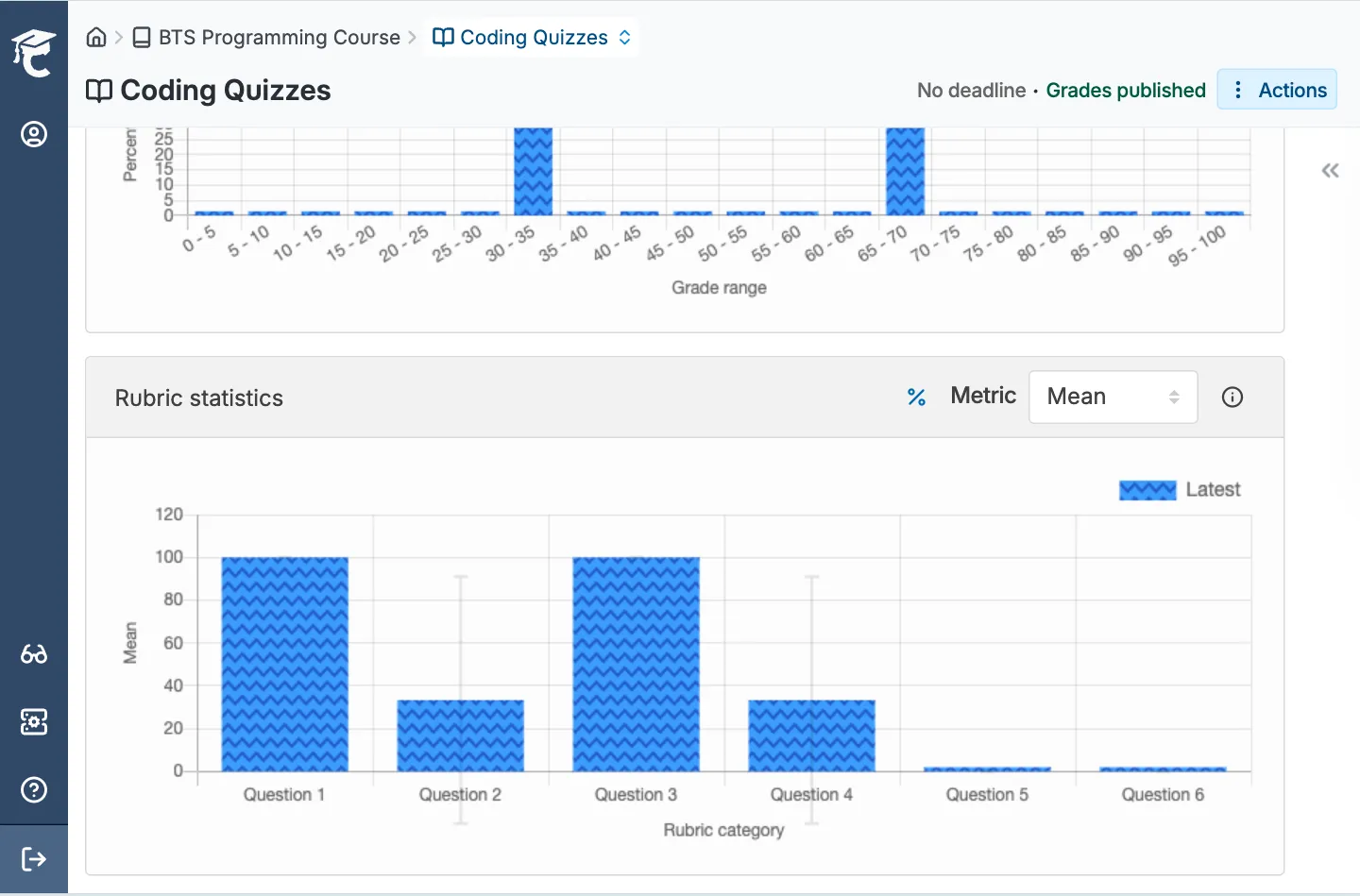Click the logout icon at sidebar bottom
The height and width of the screenshot is (896, 1360).
(34, 858)
